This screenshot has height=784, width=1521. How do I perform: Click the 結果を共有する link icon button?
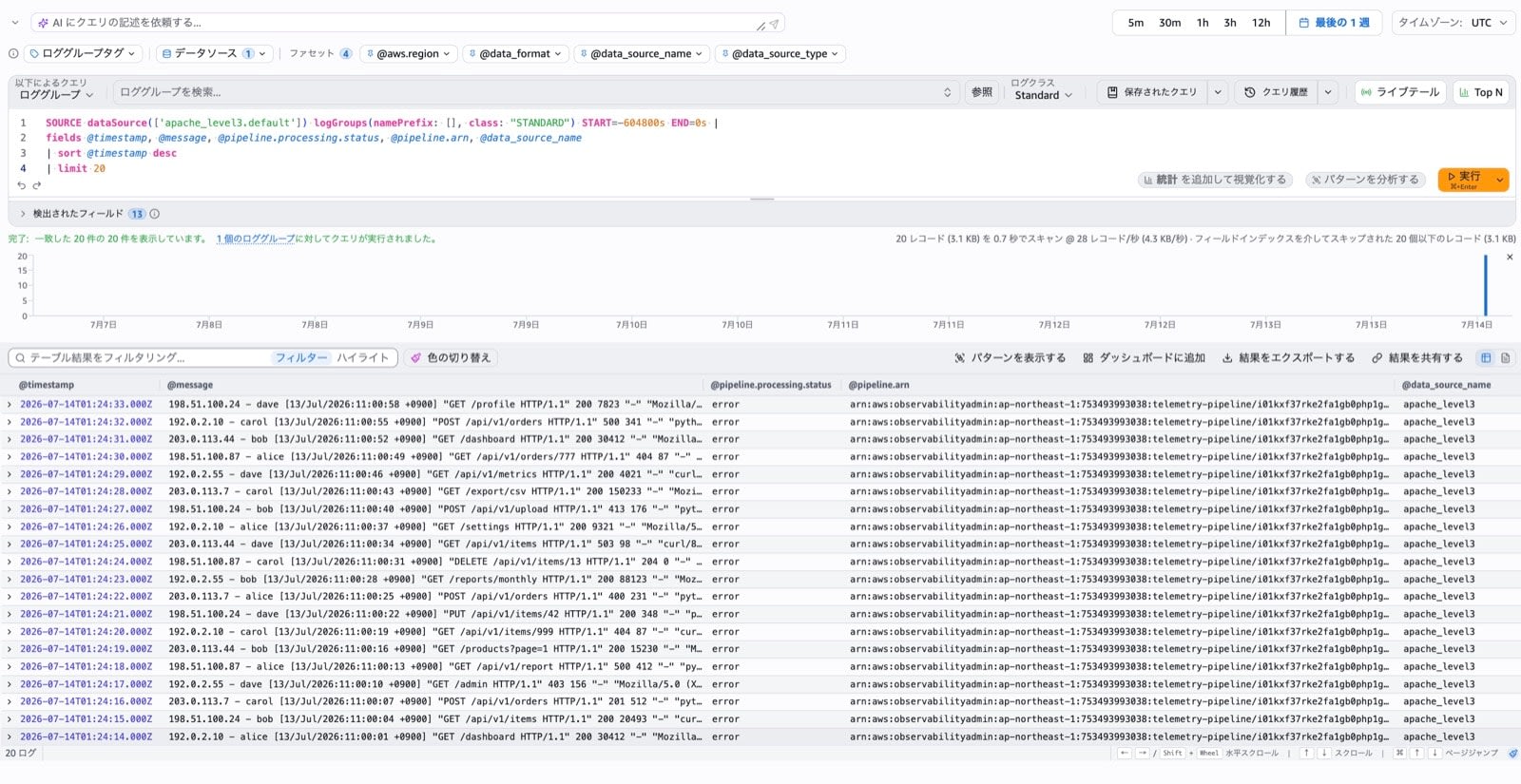point(1416,358)
